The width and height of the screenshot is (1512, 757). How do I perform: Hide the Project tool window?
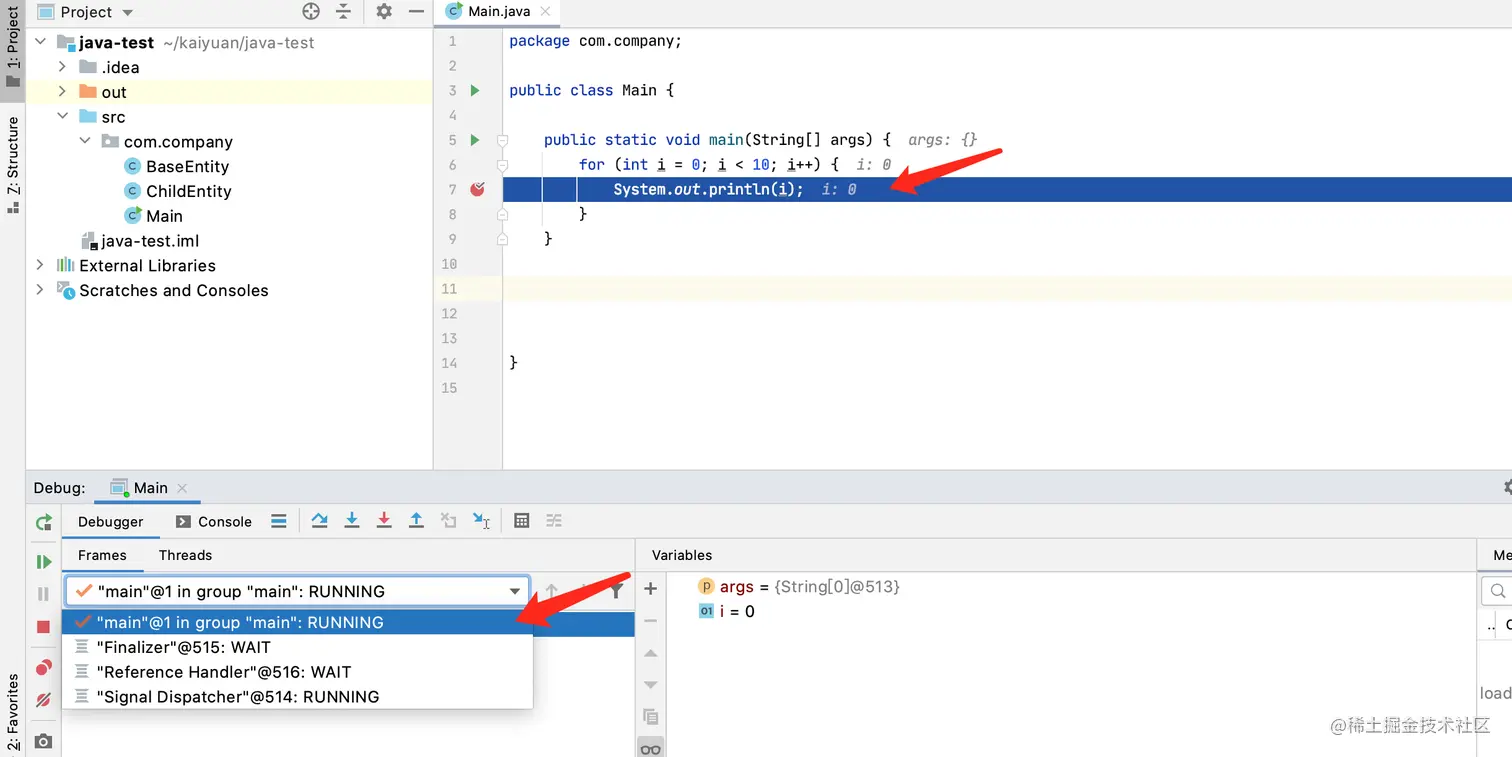click(416, 12)
